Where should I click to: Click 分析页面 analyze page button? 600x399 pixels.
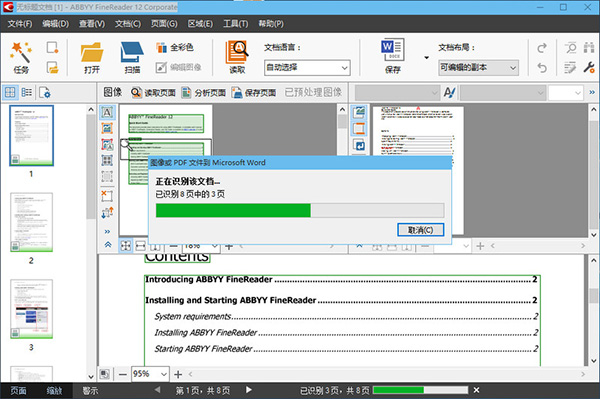click(x=203, y=93)
